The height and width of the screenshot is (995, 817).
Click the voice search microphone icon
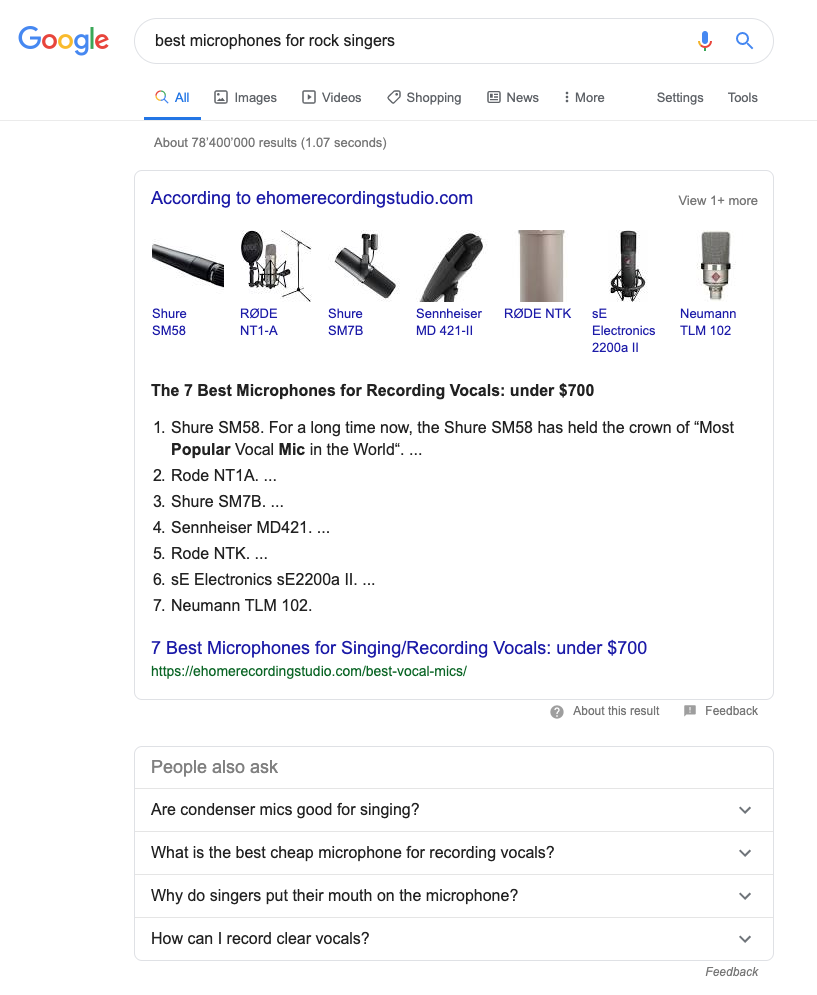coord(705,41)
